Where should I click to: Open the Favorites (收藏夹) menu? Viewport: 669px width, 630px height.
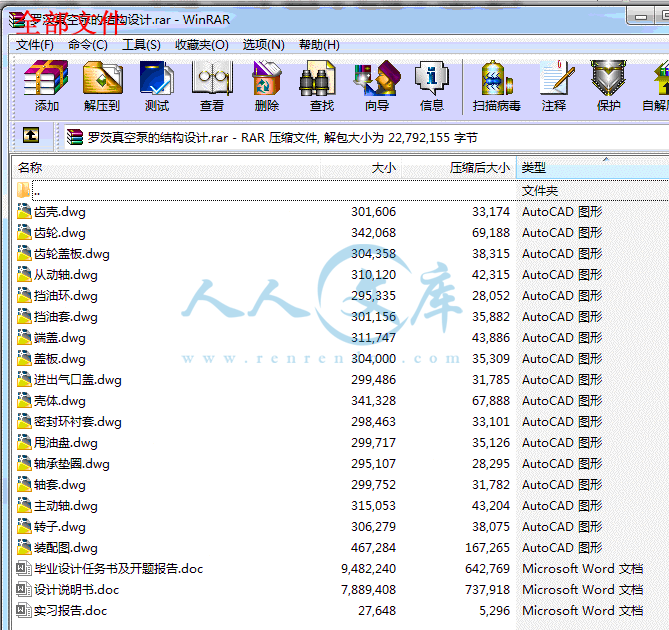tap(202, 45)
